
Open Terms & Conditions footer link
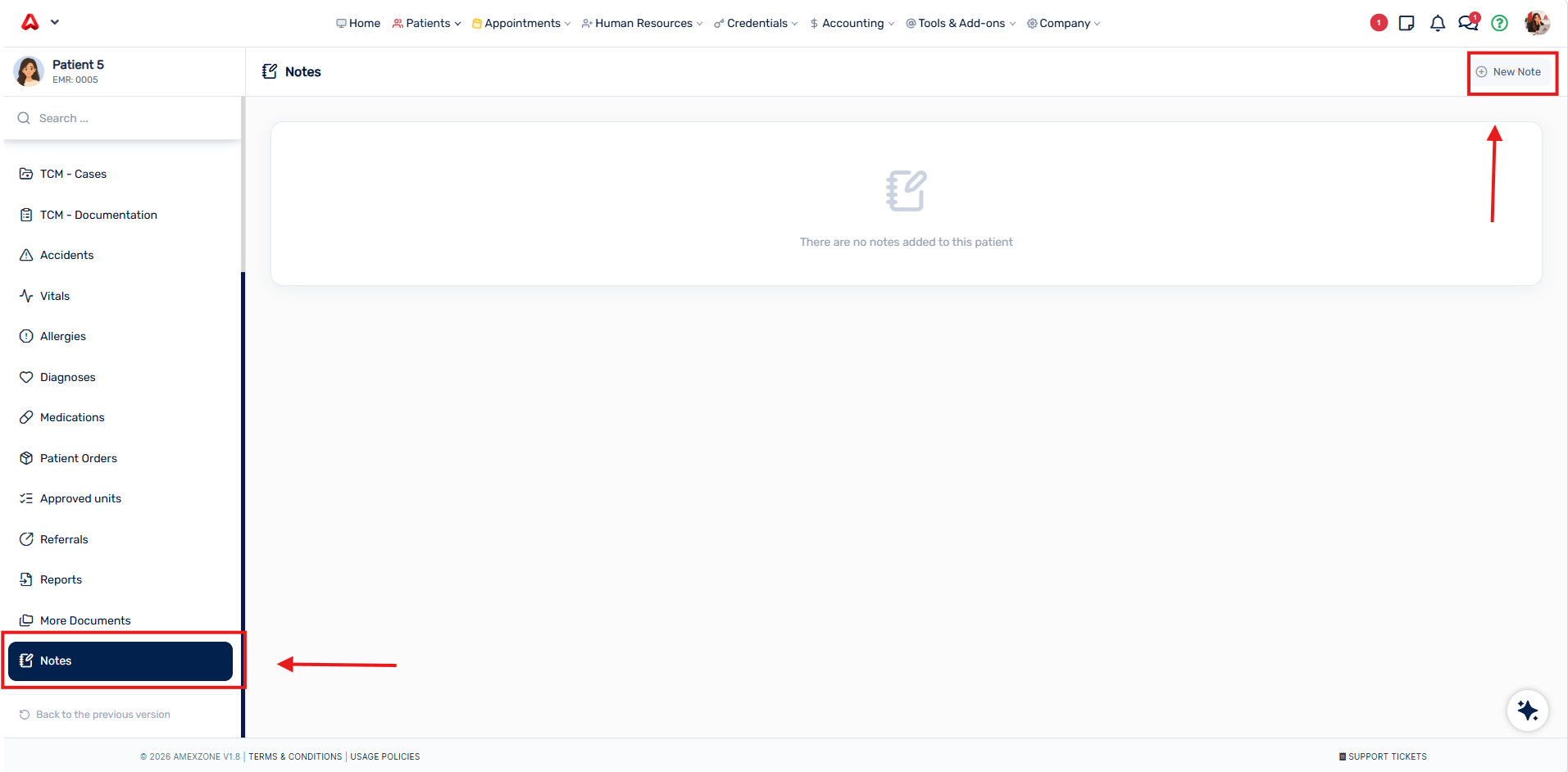pyautogui.click(x=295, y=756)
